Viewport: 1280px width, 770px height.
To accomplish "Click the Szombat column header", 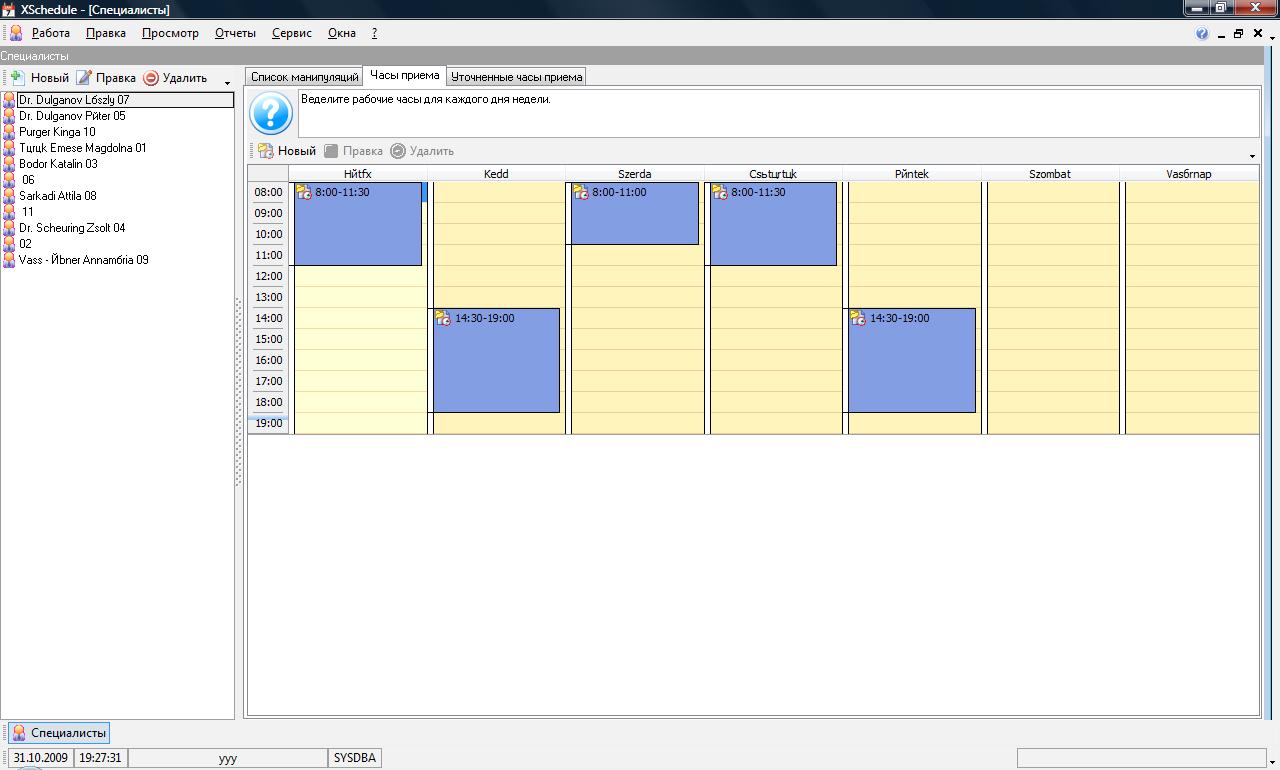I will pyautogui.click(x=1049, y=174).
